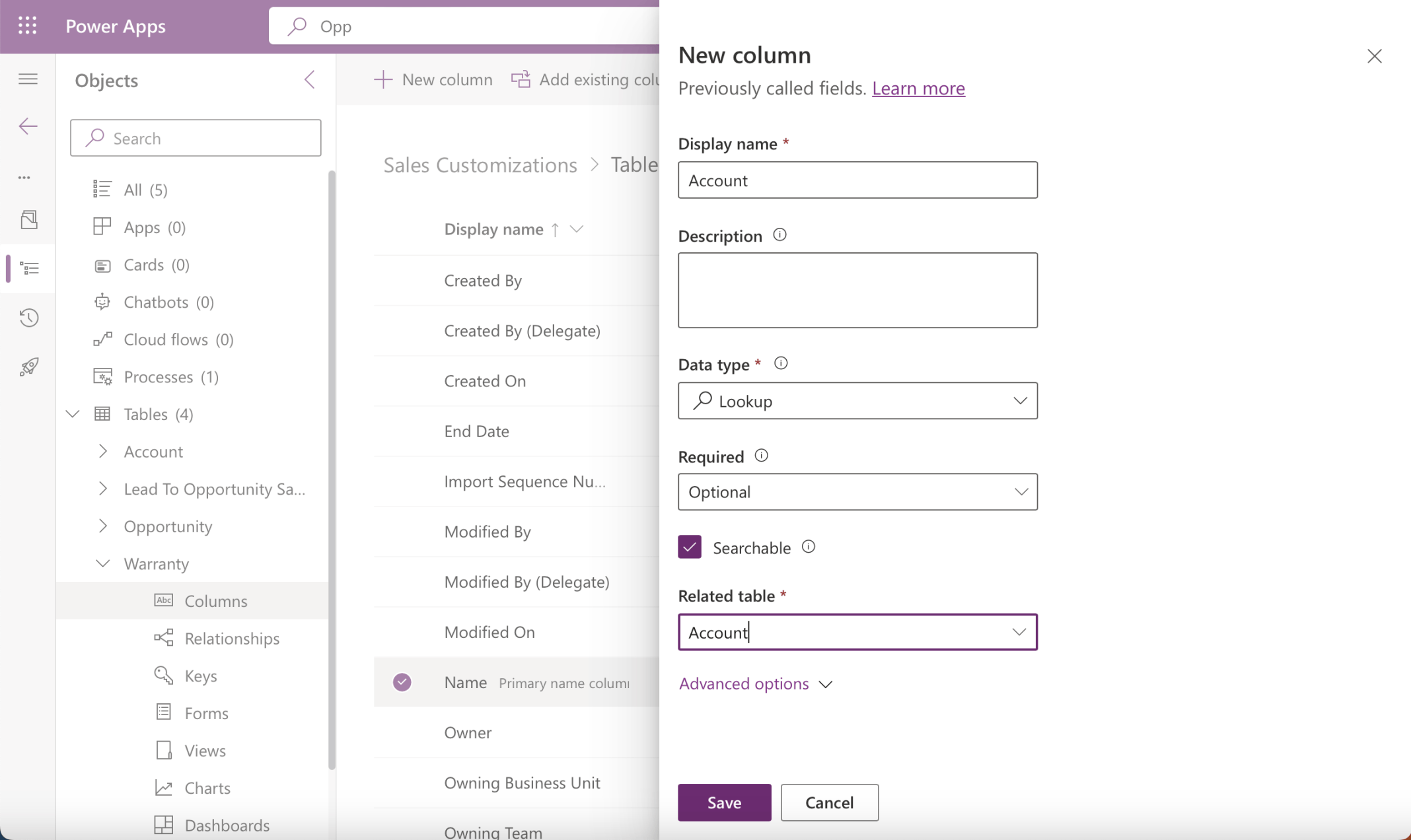The width and height of the screenshot is (1411, 840).
Task: Toggle the Name row selection circle
Action: pos(402,682)
